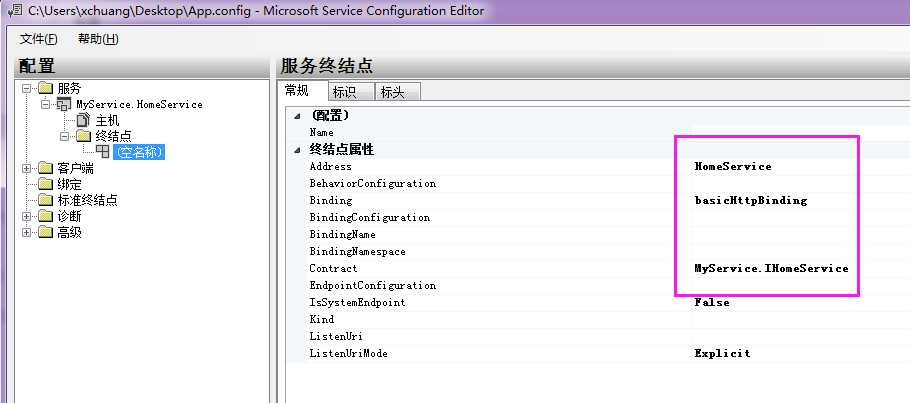The width and height of the screenshot is (910, 403).
Task: Switch to the 标头 tab
Action: click(393, 92)
